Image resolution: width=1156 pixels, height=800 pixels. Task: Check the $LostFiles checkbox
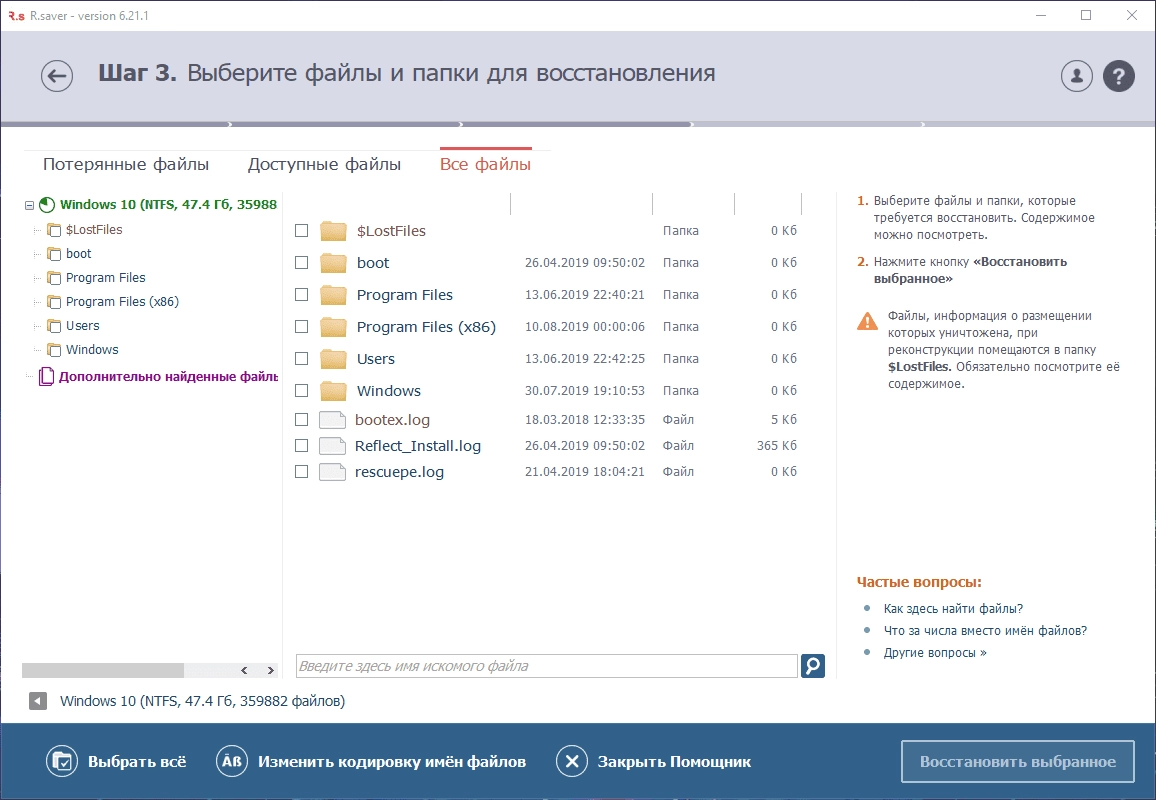[302, 231]
